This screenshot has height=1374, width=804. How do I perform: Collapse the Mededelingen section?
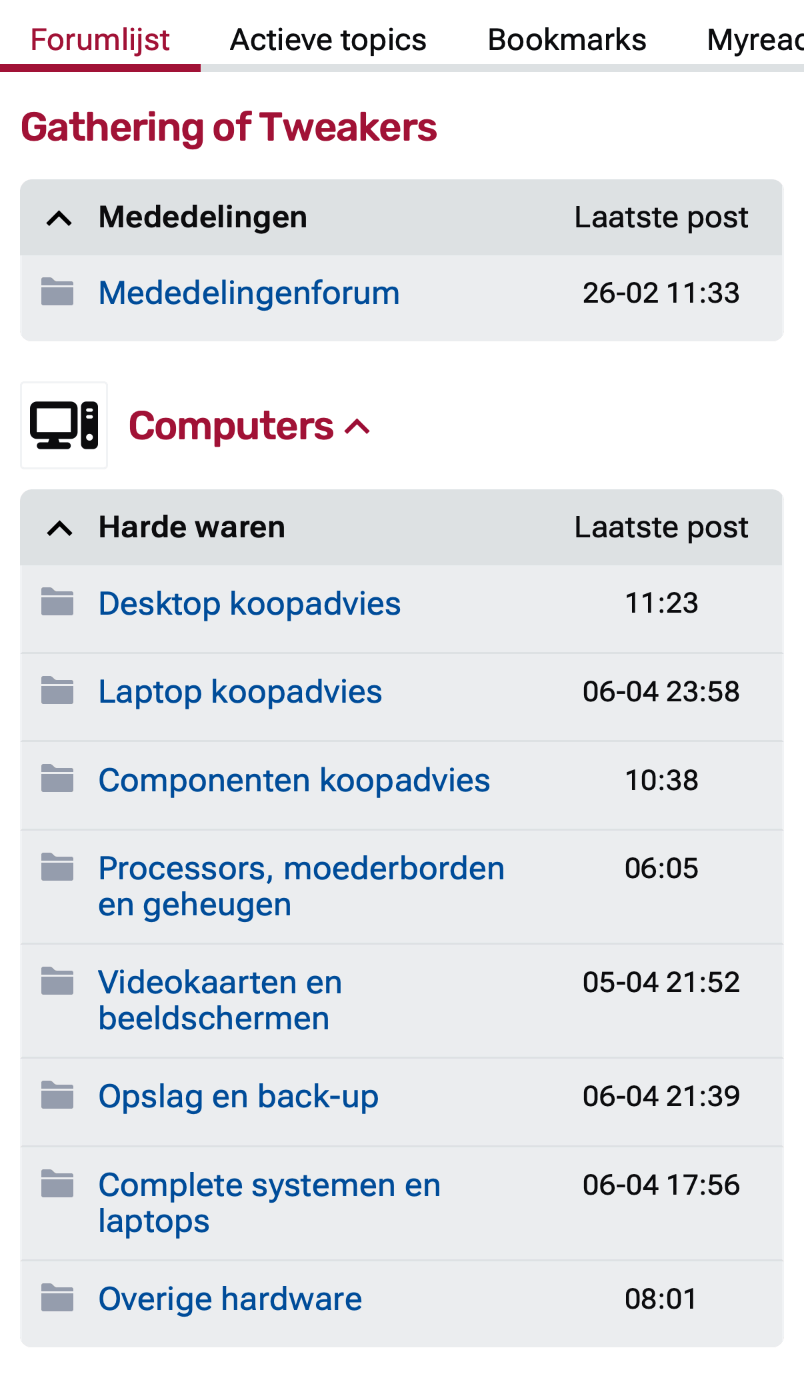pos(59,217)
